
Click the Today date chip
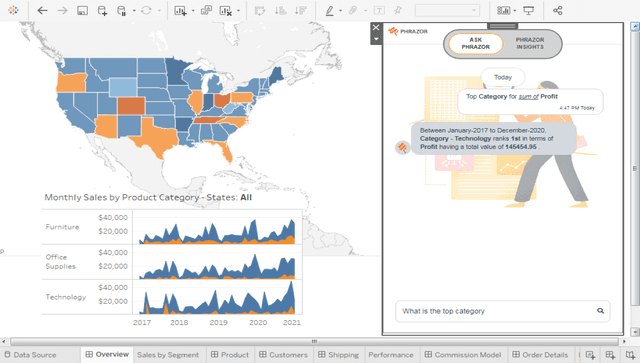(x=503, y=77)
